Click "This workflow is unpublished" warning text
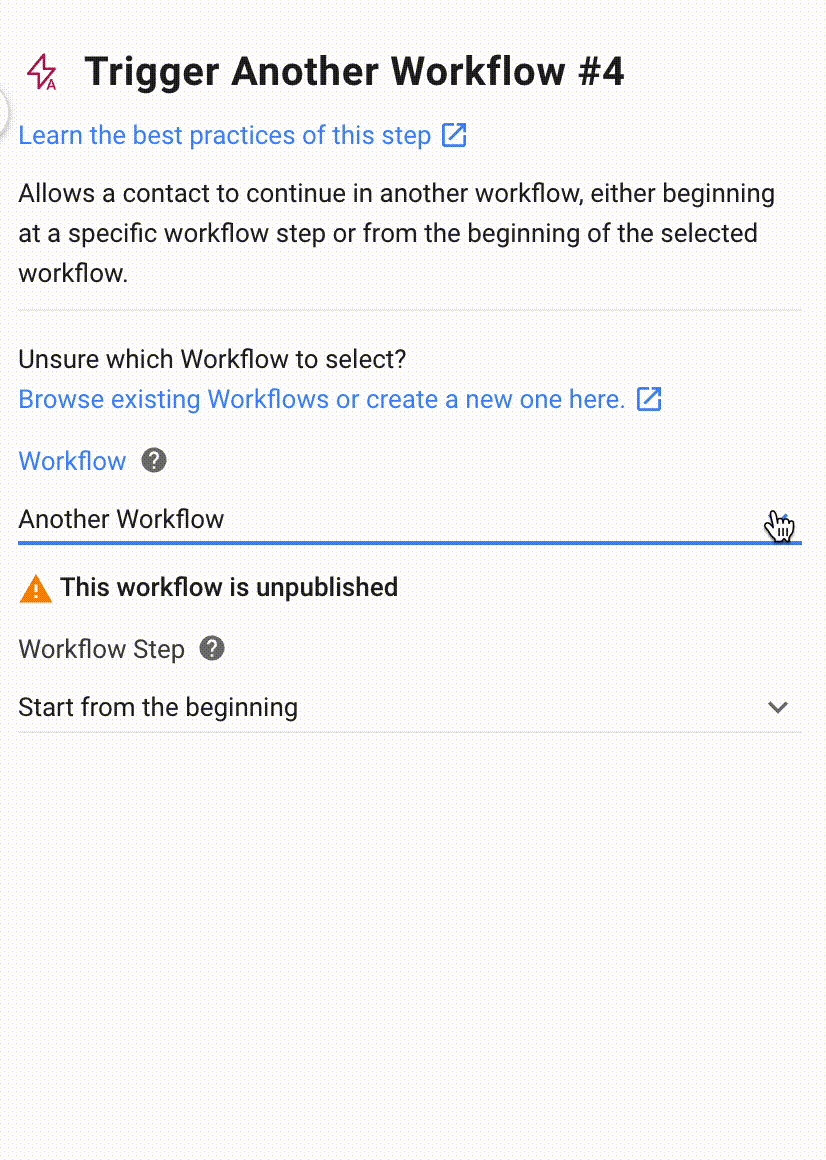The image size is (826, 1160). point(228,587)
